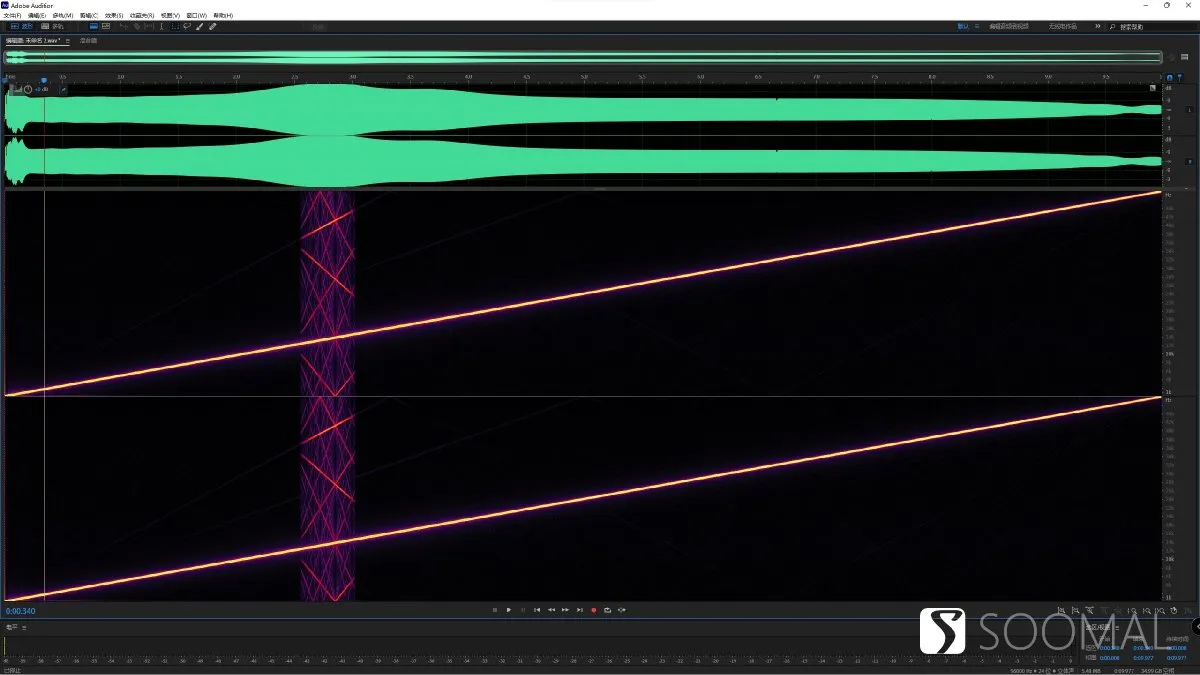Open the default workspace menu
The image size is (1200, 675).
[x=977, y=26]
